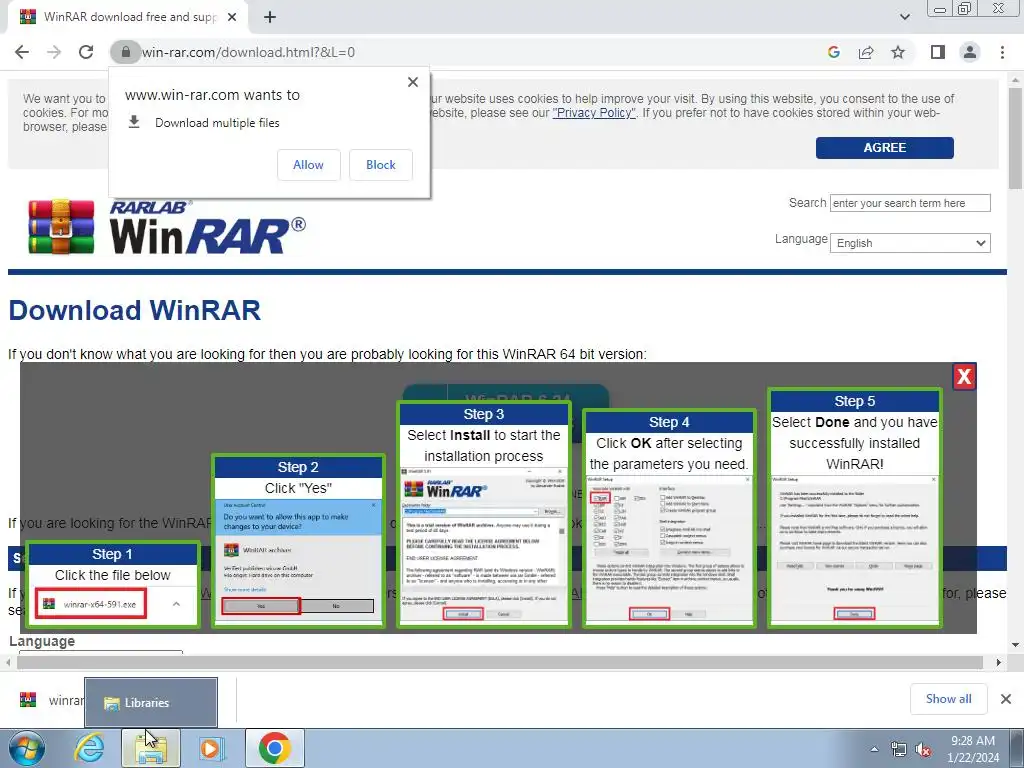
Task: Open the tab search chevron
Action: coord(904,17)
